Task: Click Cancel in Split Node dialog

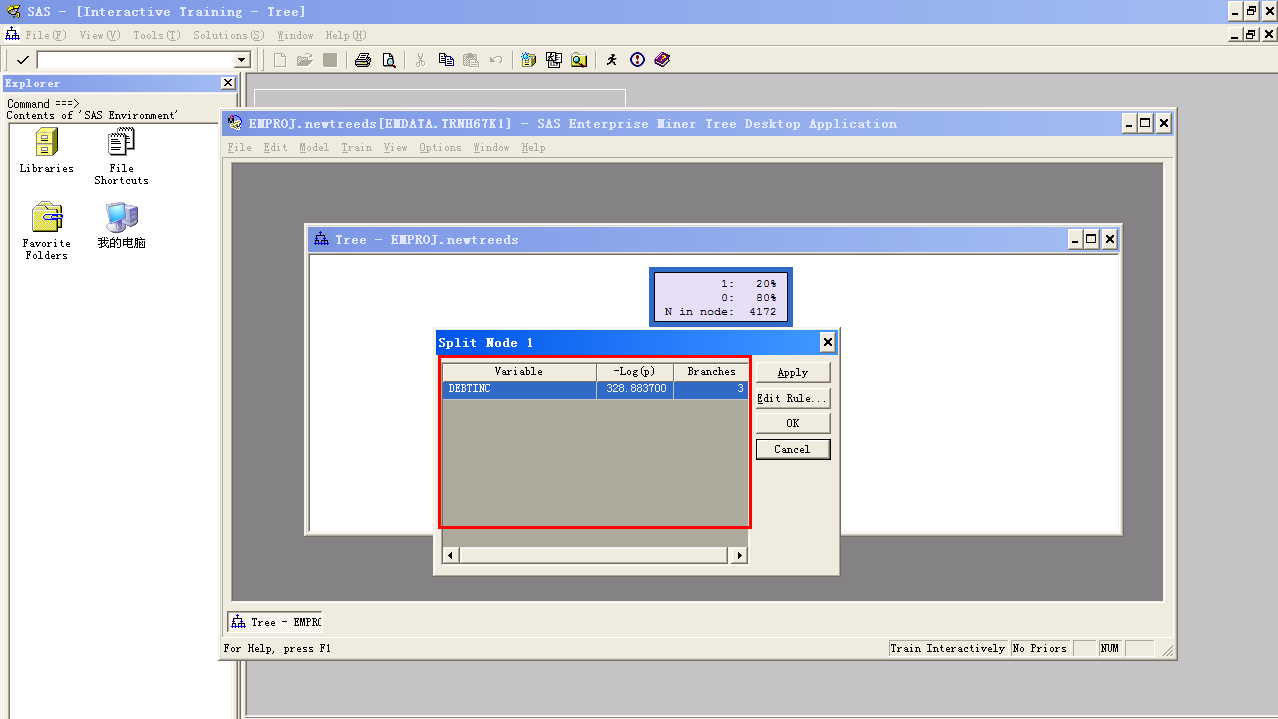Action: [793, 449]
